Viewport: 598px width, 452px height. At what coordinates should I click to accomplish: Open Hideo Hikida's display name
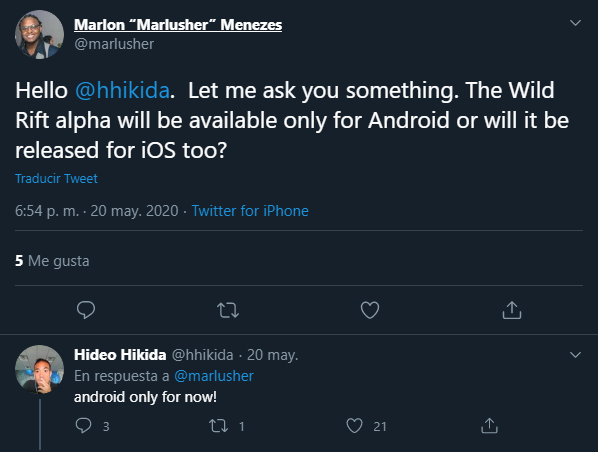tap(120, 355)
